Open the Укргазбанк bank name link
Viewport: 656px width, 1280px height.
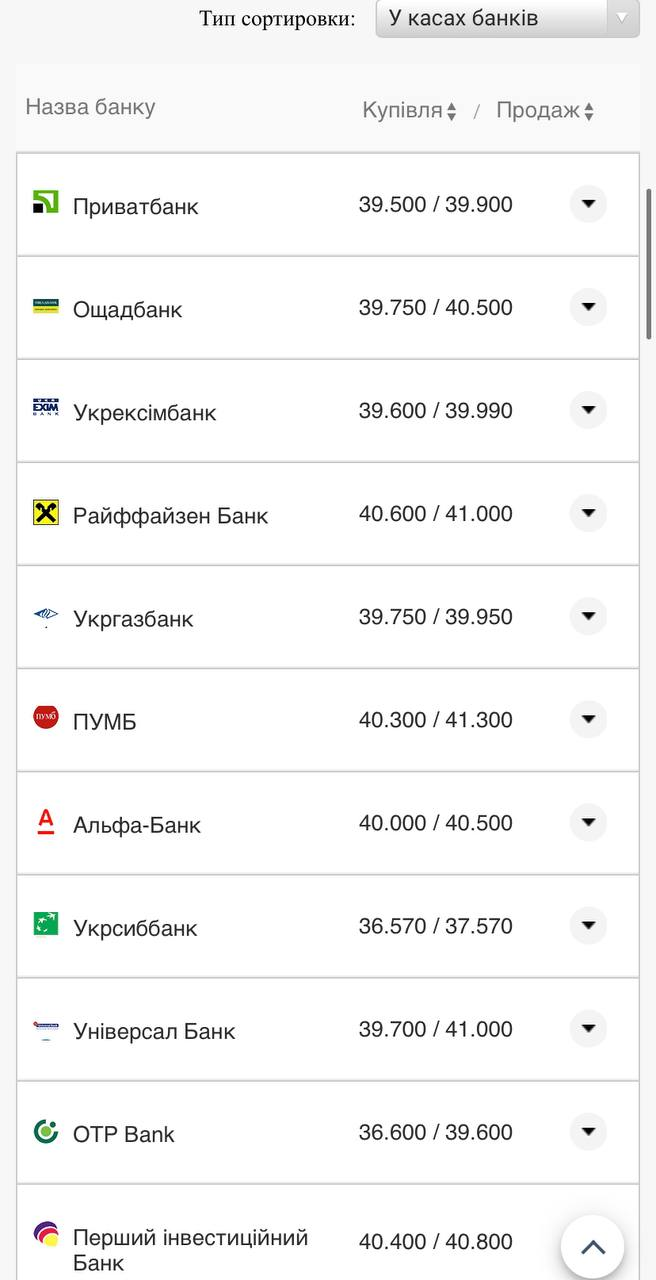[x=133, y=619]
